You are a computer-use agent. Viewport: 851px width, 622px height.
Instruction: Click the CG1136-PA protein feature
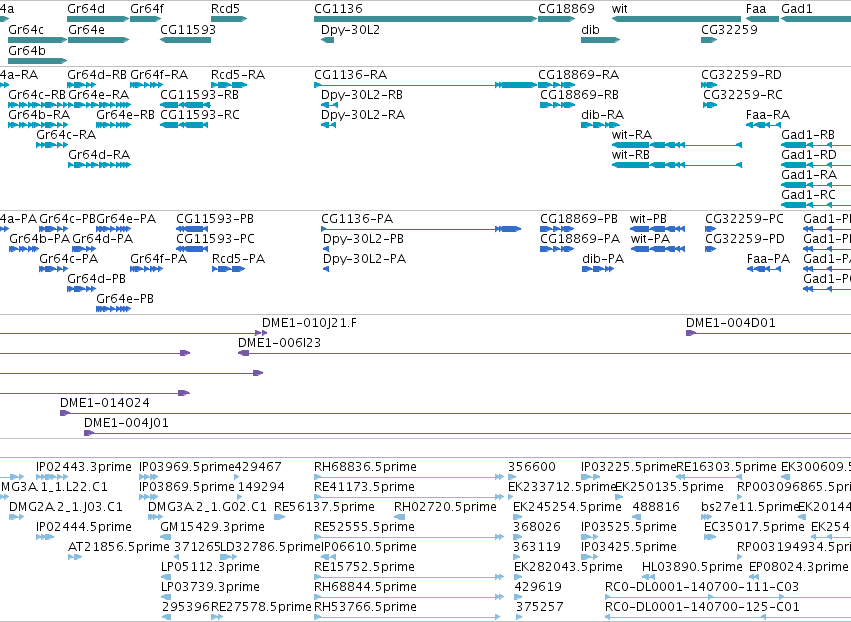pyautogui.click(x=421, y=229)
